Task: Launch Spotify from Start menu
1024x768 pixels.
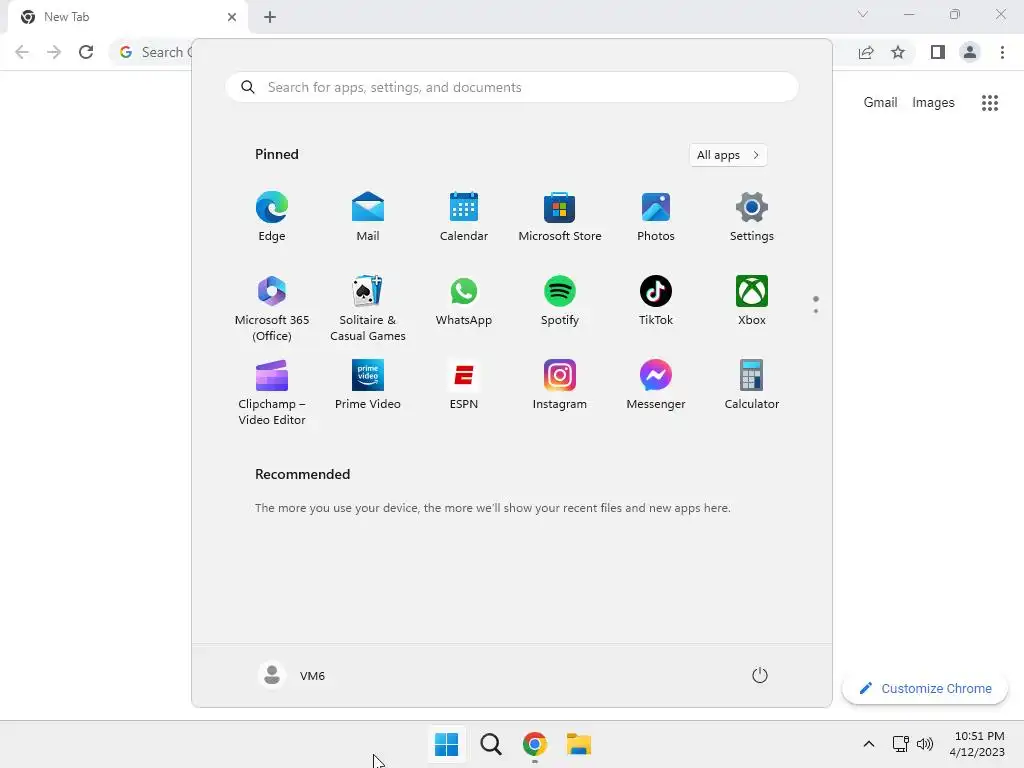Action: pyautogui.click(x=560, y=300)
